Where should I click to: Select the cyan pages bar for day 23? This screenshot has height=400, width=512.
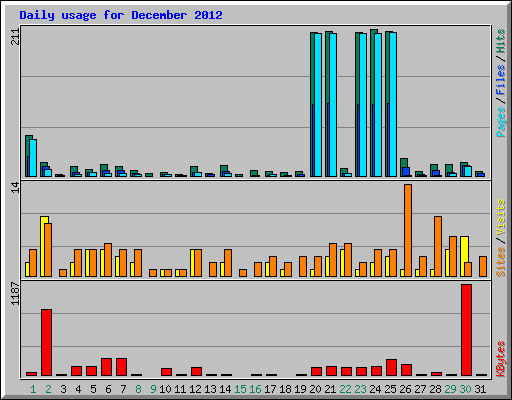coord(363,105)
